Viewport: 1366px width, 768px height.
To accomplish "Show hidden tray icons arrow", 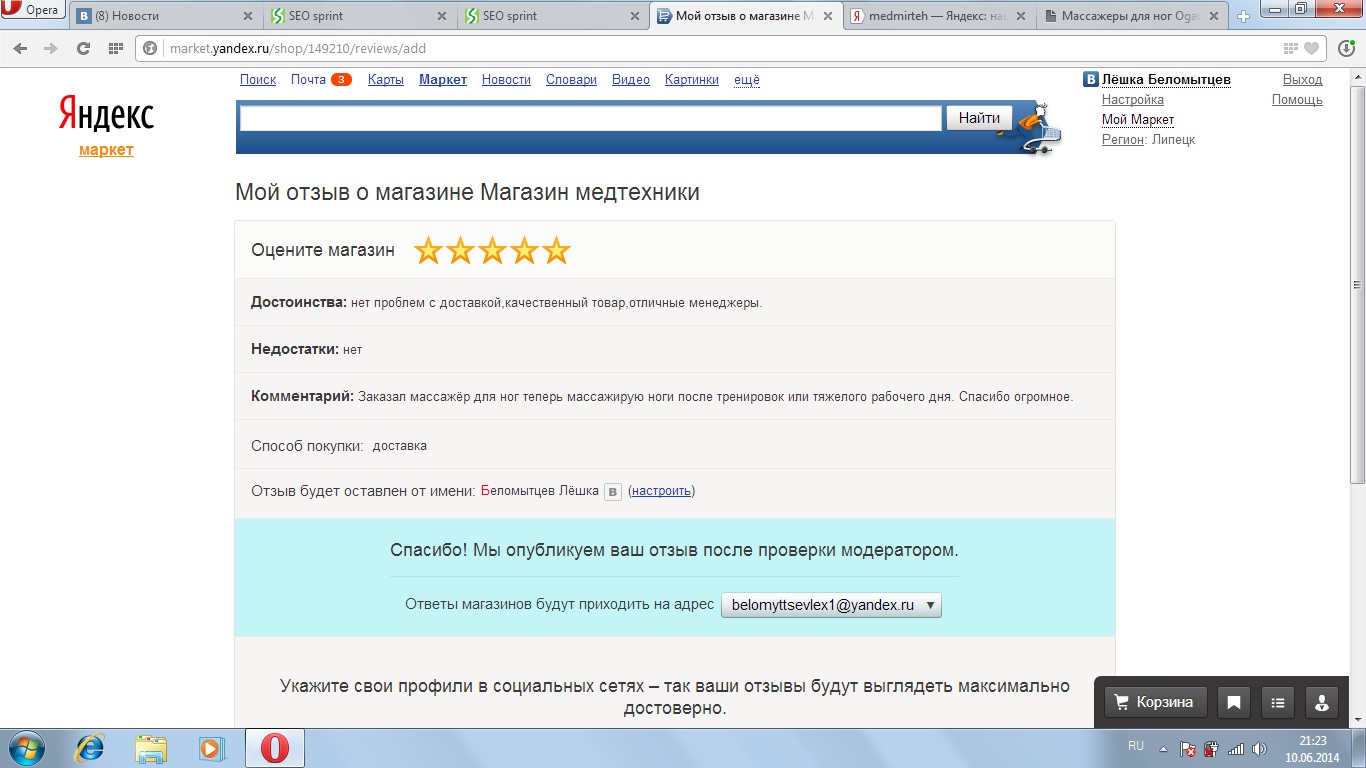I will pos(1163,748).
